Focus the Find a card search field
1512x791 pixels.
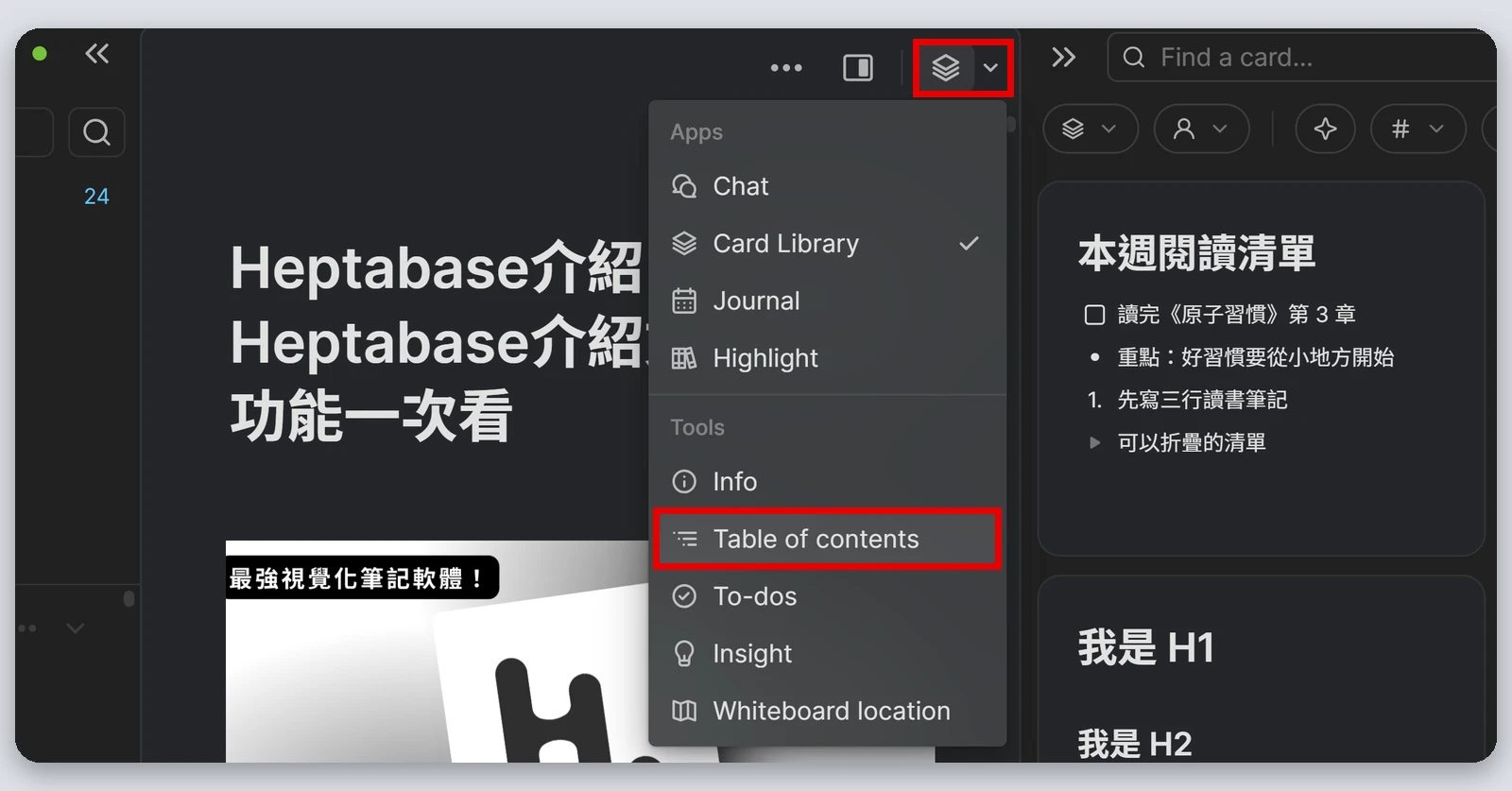click(x=1304, y=58)
